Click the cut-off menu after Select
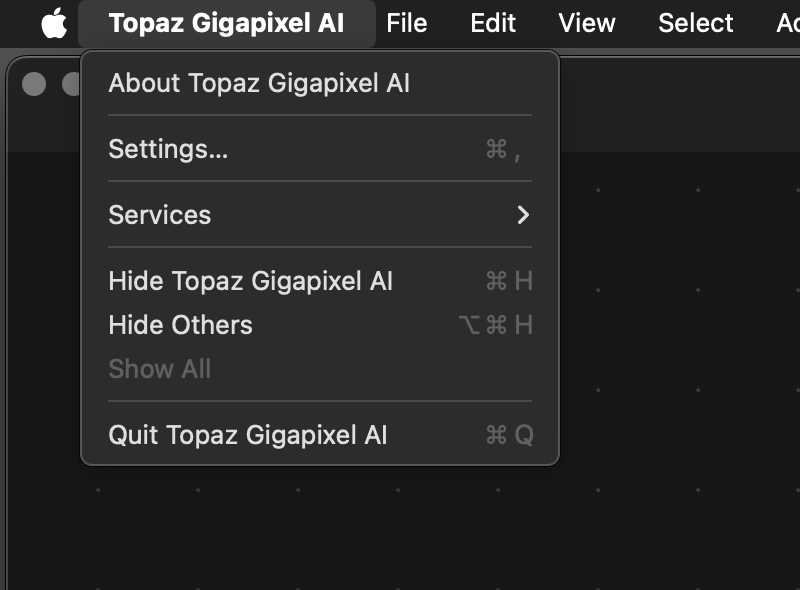The height and width of the screenshot is (590, 800). tap(788, 23)
